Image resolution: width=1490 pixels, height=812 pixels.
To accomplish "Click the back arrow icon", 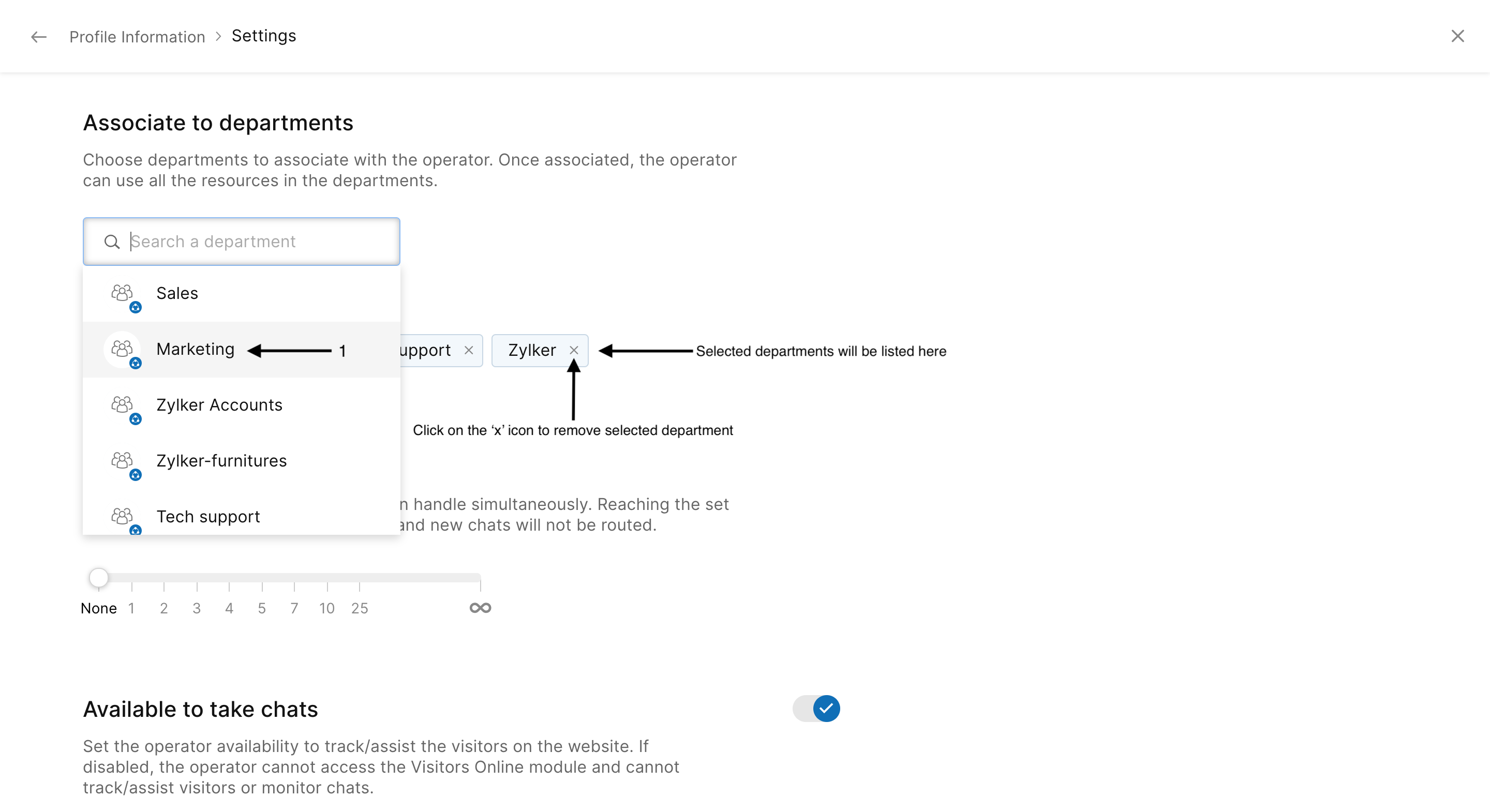I will tap(39, 37).
